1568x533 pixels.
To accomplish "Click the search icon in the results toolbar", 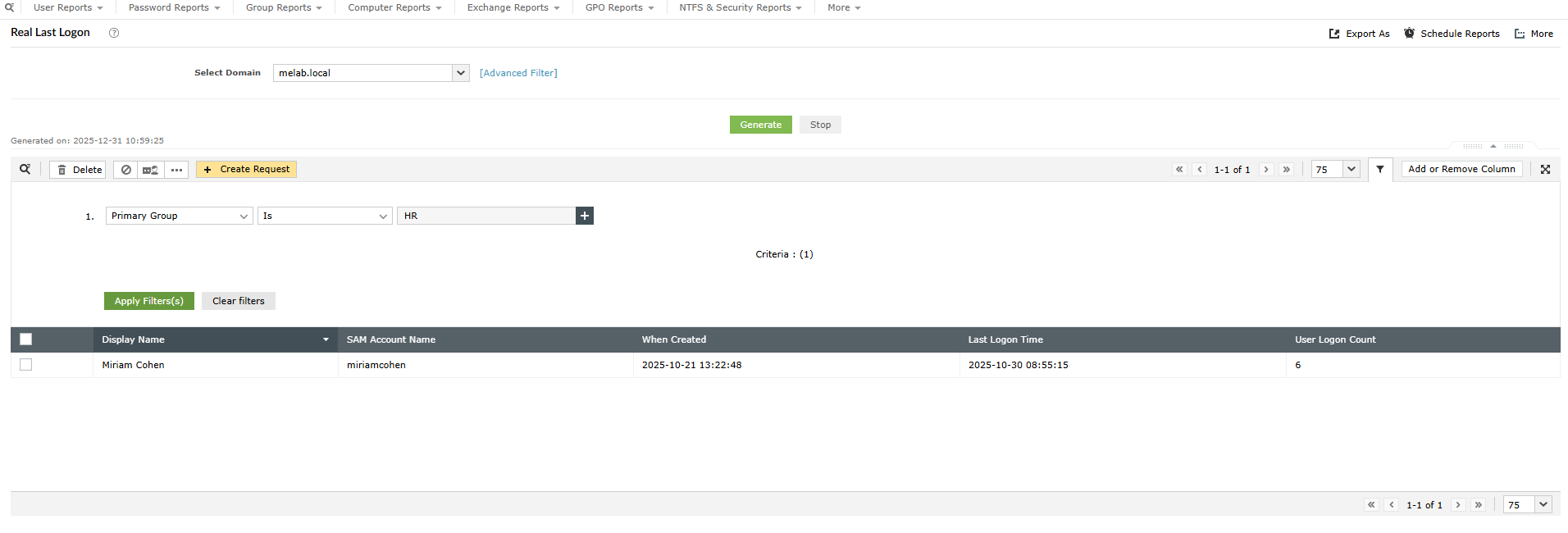I will [x=25, y=169].
